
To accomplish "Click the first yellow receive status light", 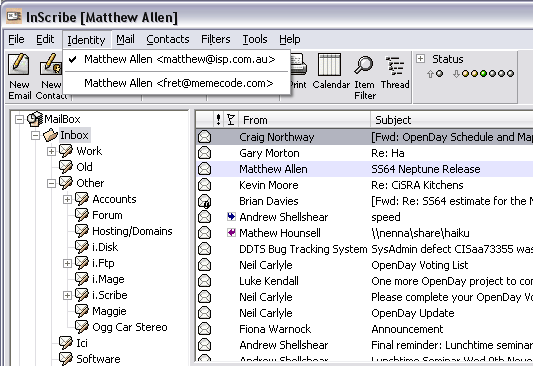I will pyautogui.click(x=465, y=73).
